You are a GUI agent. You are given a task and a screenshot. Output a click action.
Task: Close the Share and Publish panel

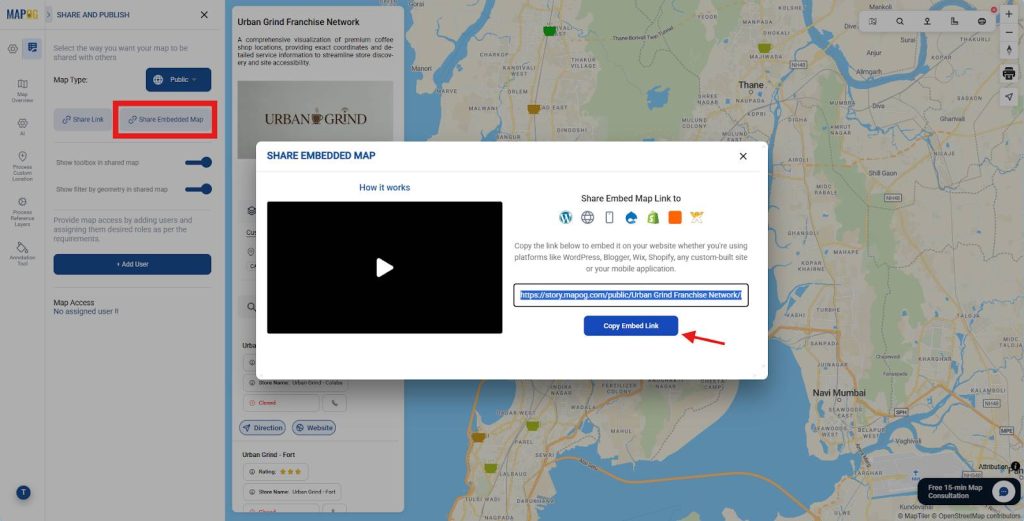204,14
